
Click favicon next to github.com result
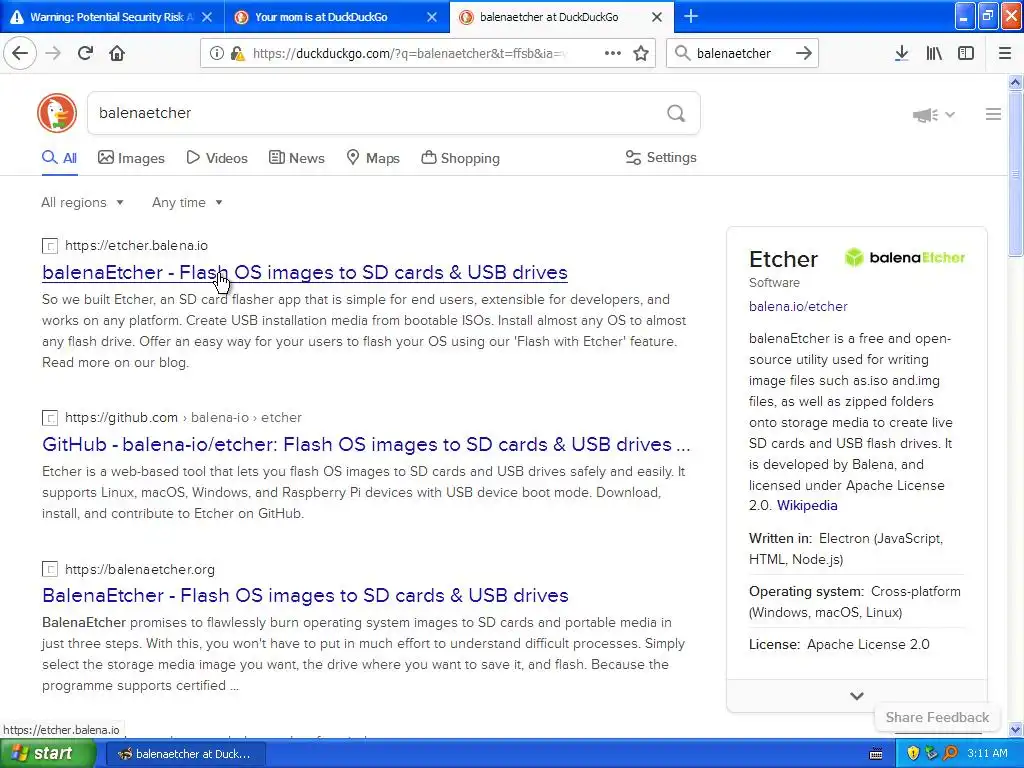click(x=50, y=418)
